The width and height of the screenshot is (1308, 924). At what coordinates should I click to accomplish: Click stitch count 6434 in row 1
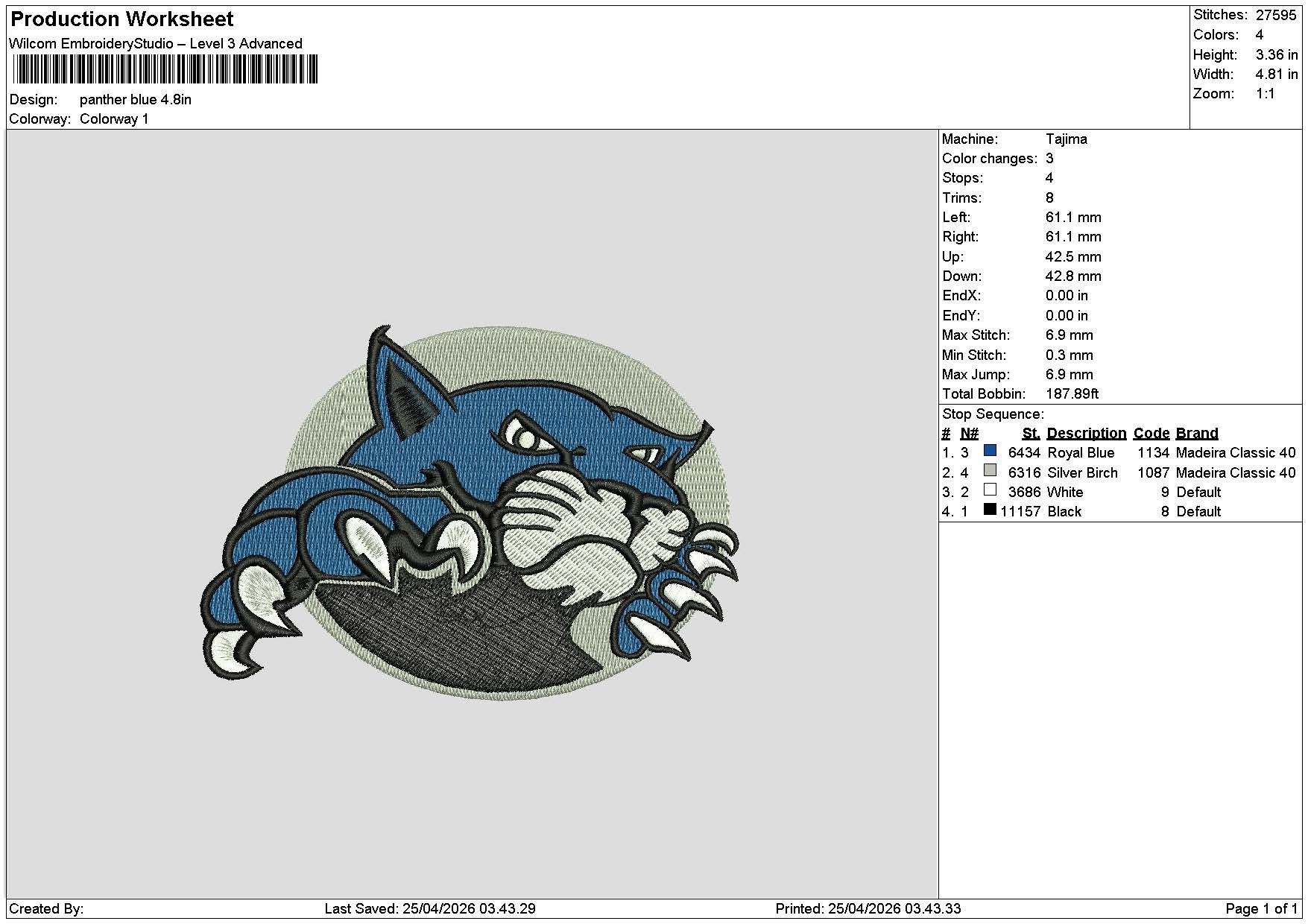tap(1024, 452)
